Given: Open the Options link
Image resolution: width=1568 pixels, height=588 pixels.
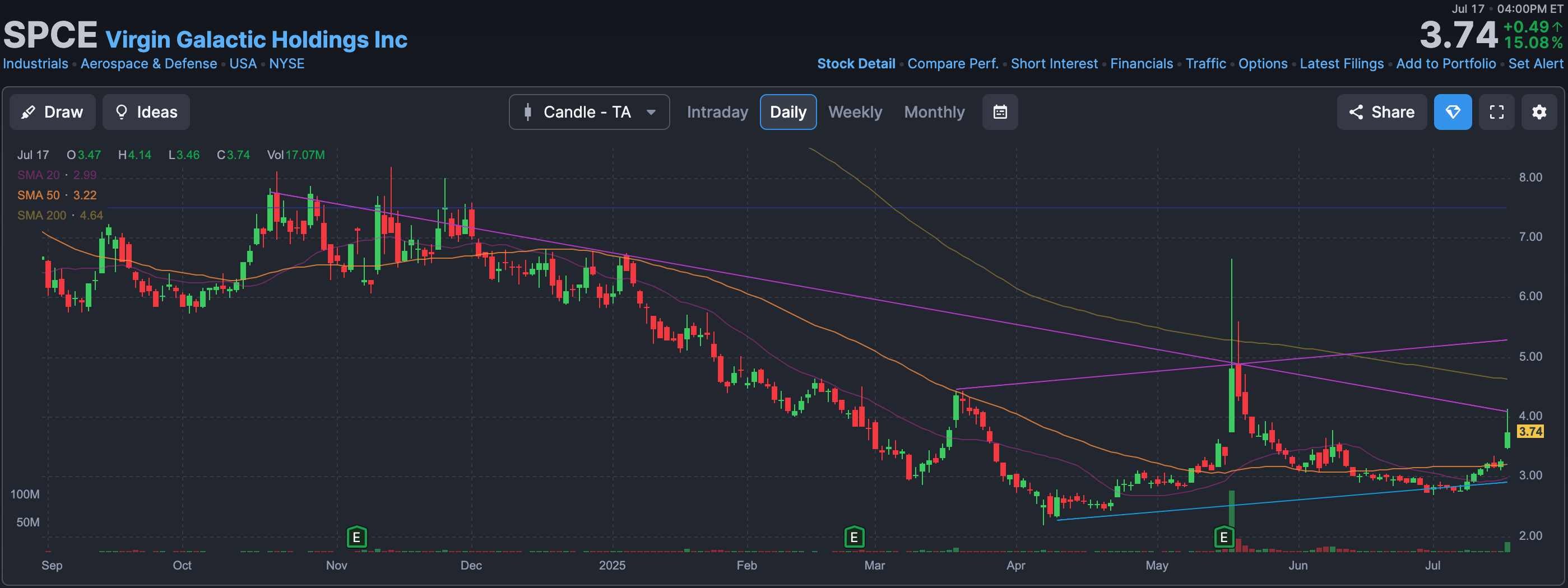Looking at the screenshot, I should pyautogui.click(x=1263, y=64).
